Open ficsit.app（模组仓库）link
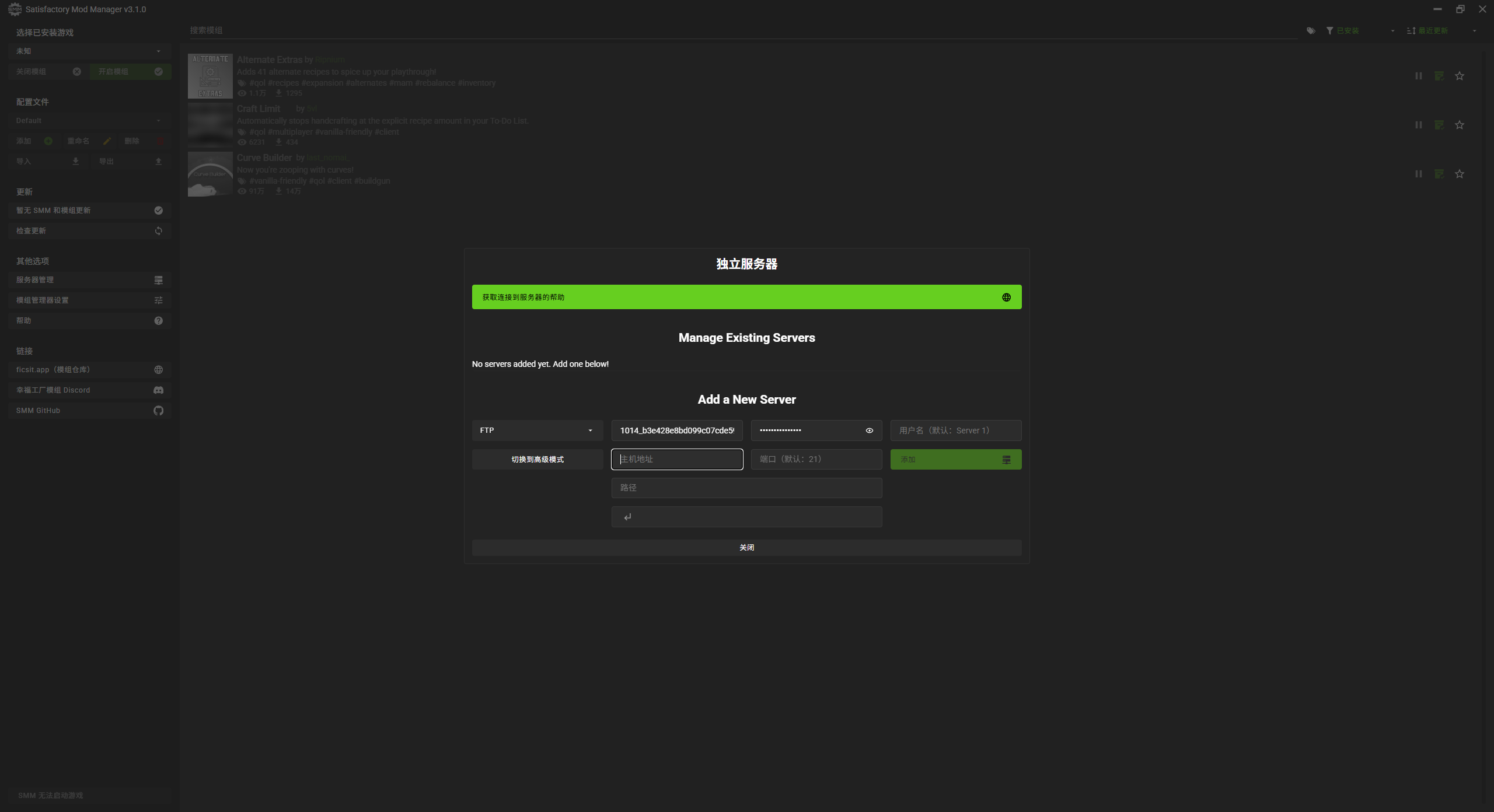The image size is (1494, 812). point(89,370)
